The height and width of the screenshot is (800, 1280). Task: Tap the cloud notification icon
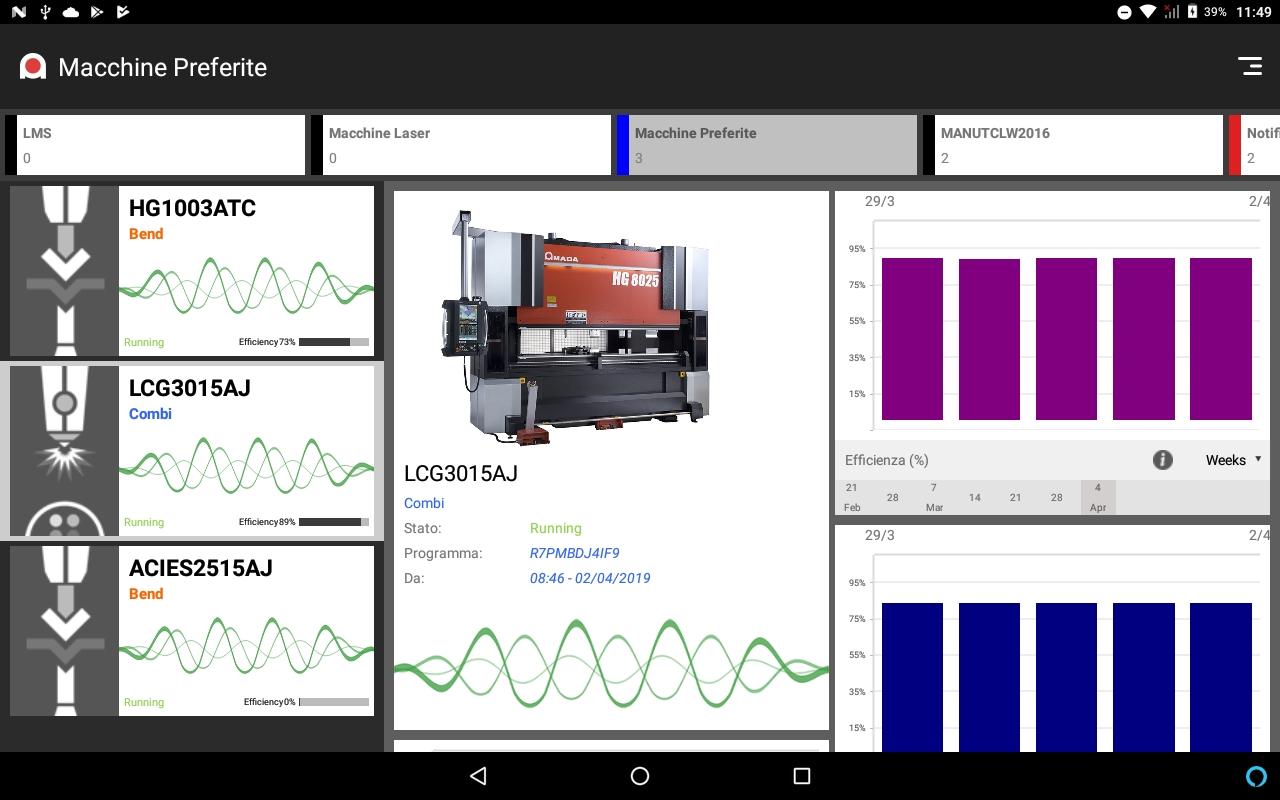point(70,12)
